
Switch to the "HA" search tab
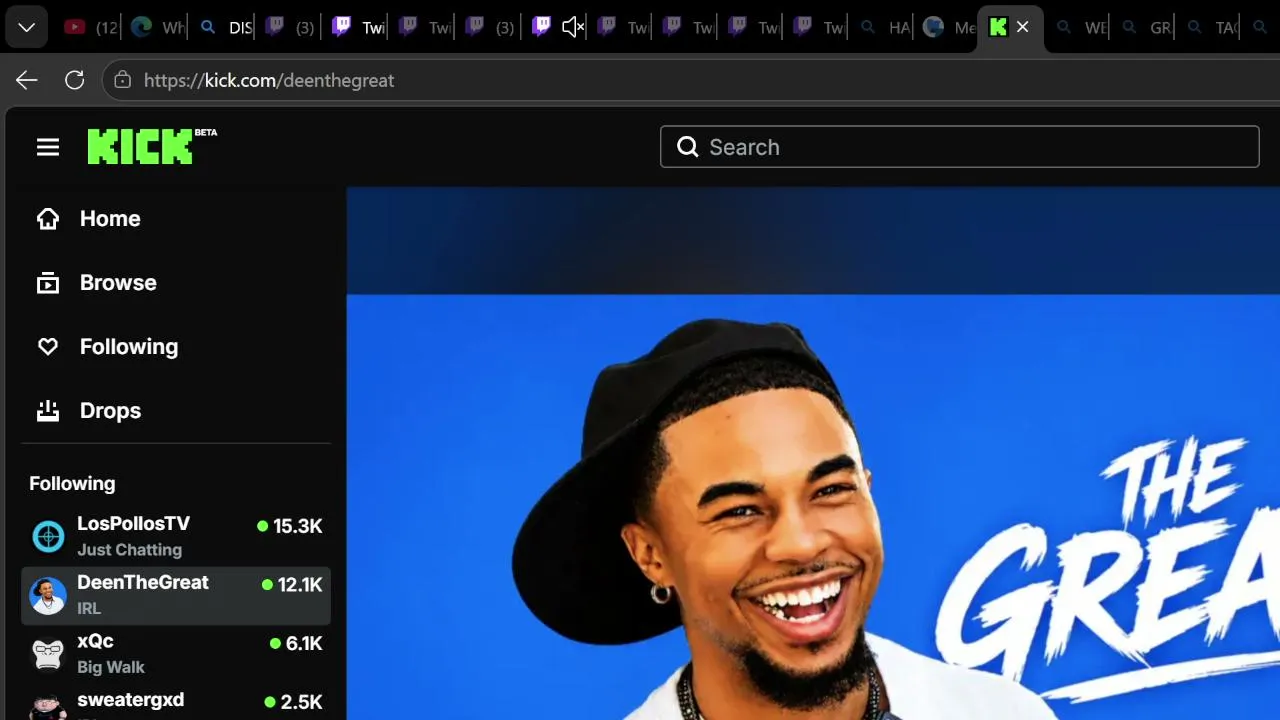pos(884,27)
